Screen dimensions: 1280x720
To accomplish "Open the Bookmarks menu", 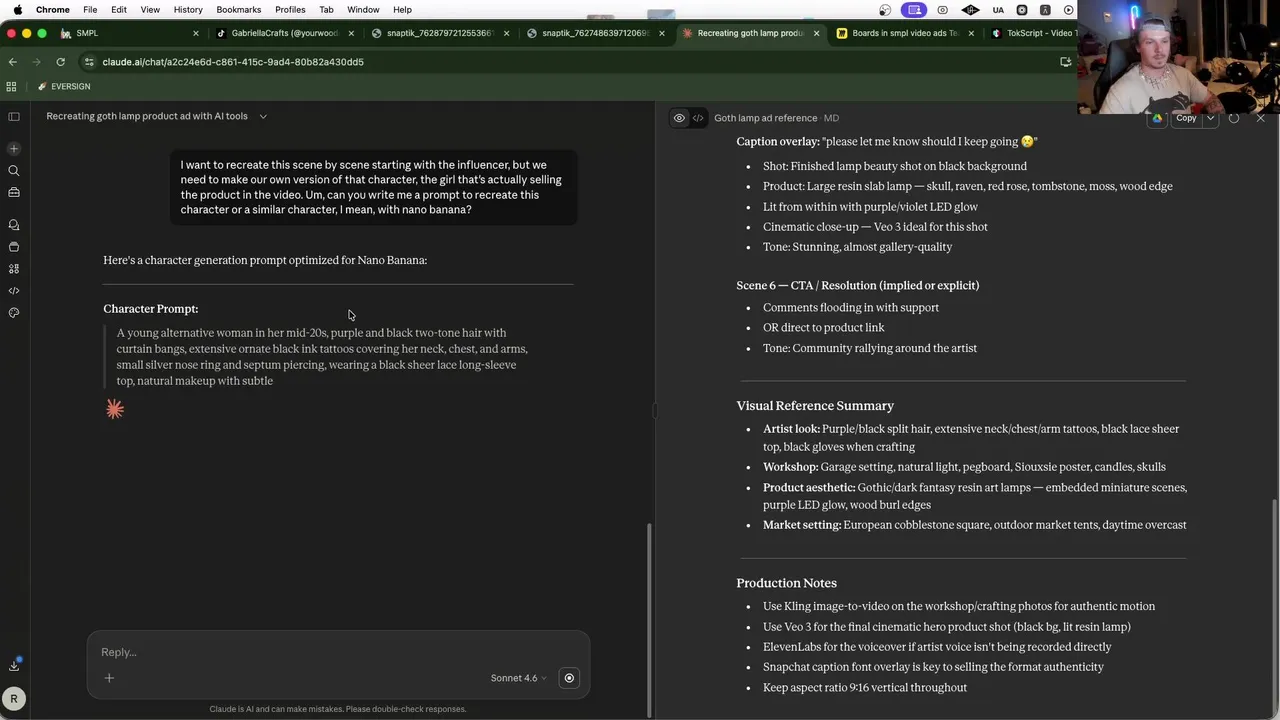I will [x=239, y=10].
